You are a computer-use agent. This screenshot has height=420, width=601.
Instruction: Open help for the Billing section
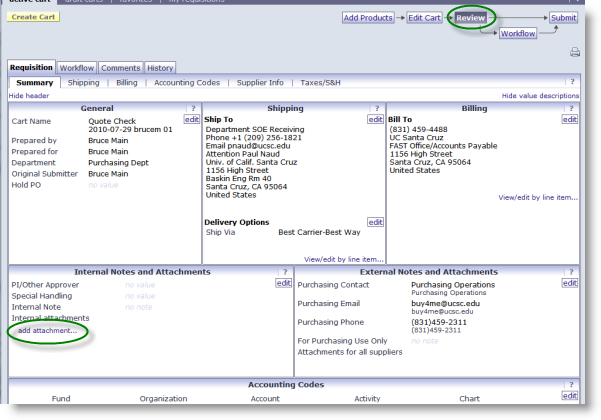[x=571, y=107]
